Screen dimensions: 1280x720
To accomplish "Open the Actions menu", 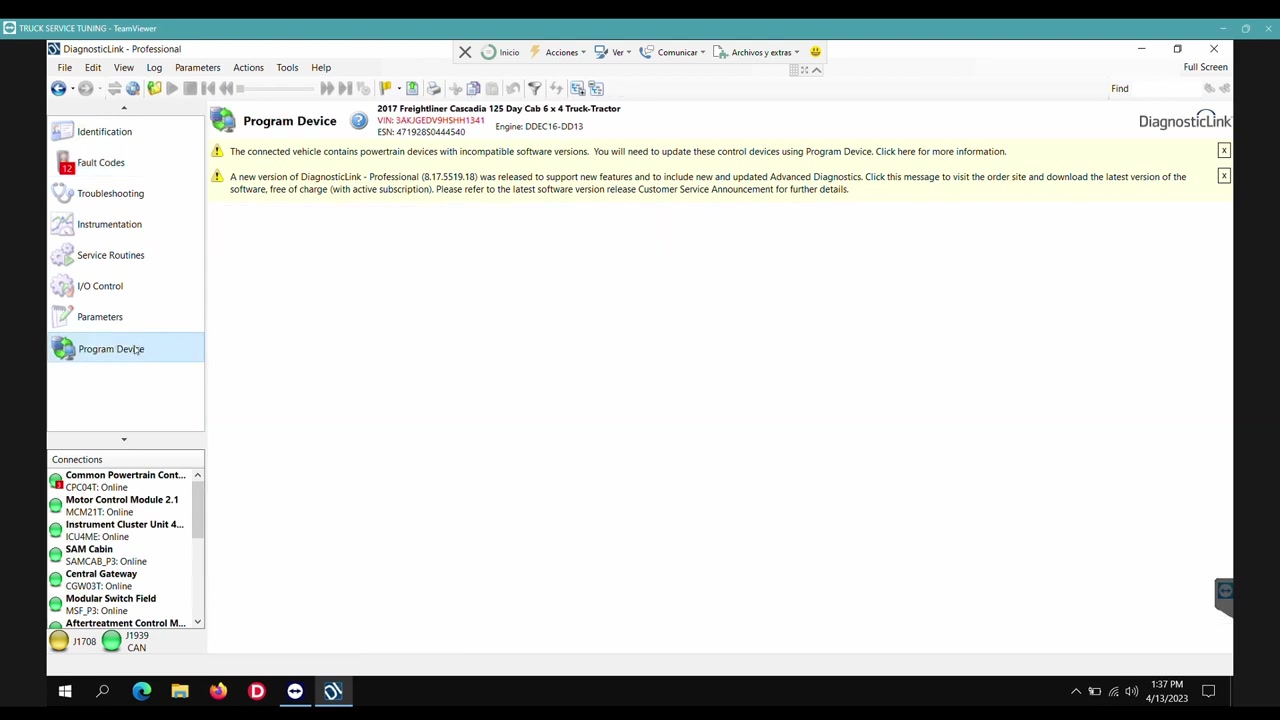I will [248, 68].
